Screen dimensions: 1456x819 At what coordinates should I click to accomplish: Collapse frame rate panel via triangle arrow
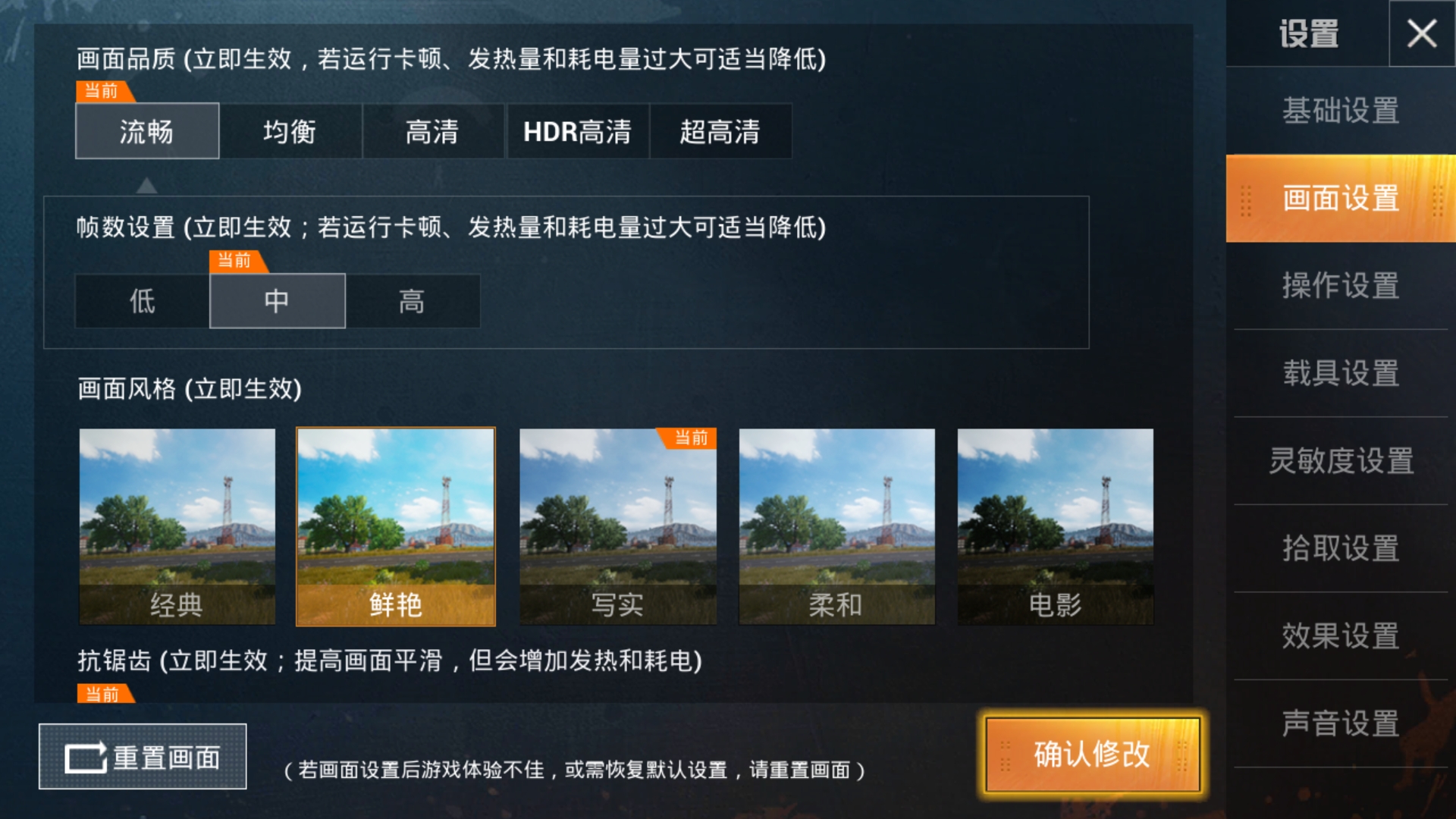147,185
